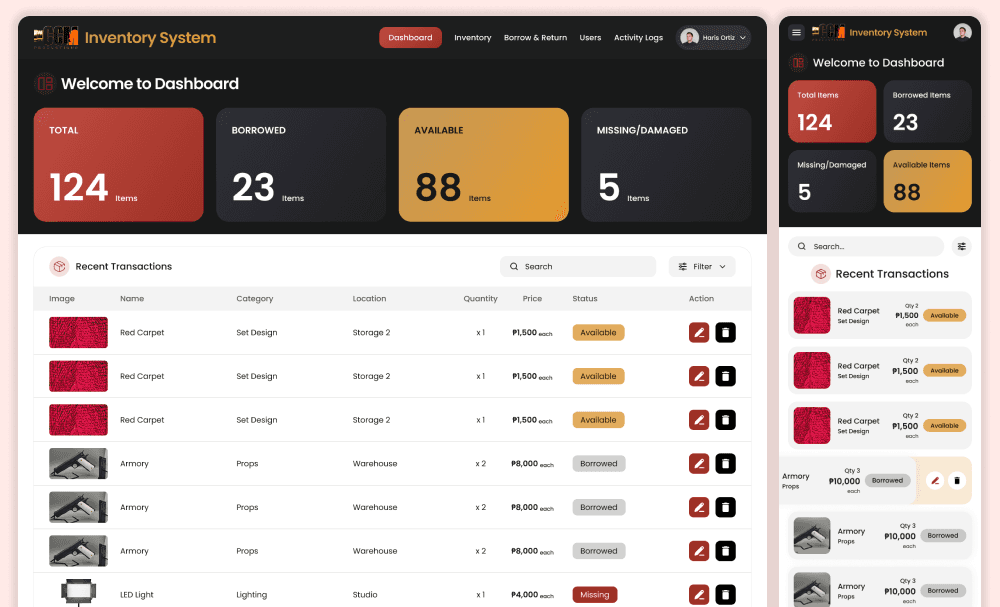This screenshot has height=607, width=1000.
Task: Click box icon beside mobile Recent Transactions heading
Action: 821,274
